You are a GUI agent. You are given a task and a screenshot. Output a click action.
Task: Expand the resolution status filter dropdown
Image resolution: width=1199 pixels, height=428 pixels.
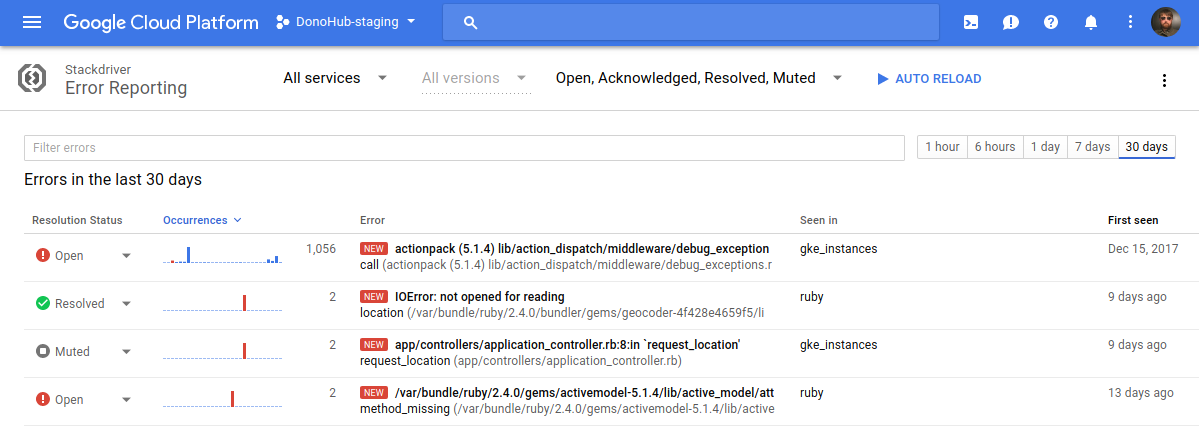pyautogui.click(x=698, y=78)
